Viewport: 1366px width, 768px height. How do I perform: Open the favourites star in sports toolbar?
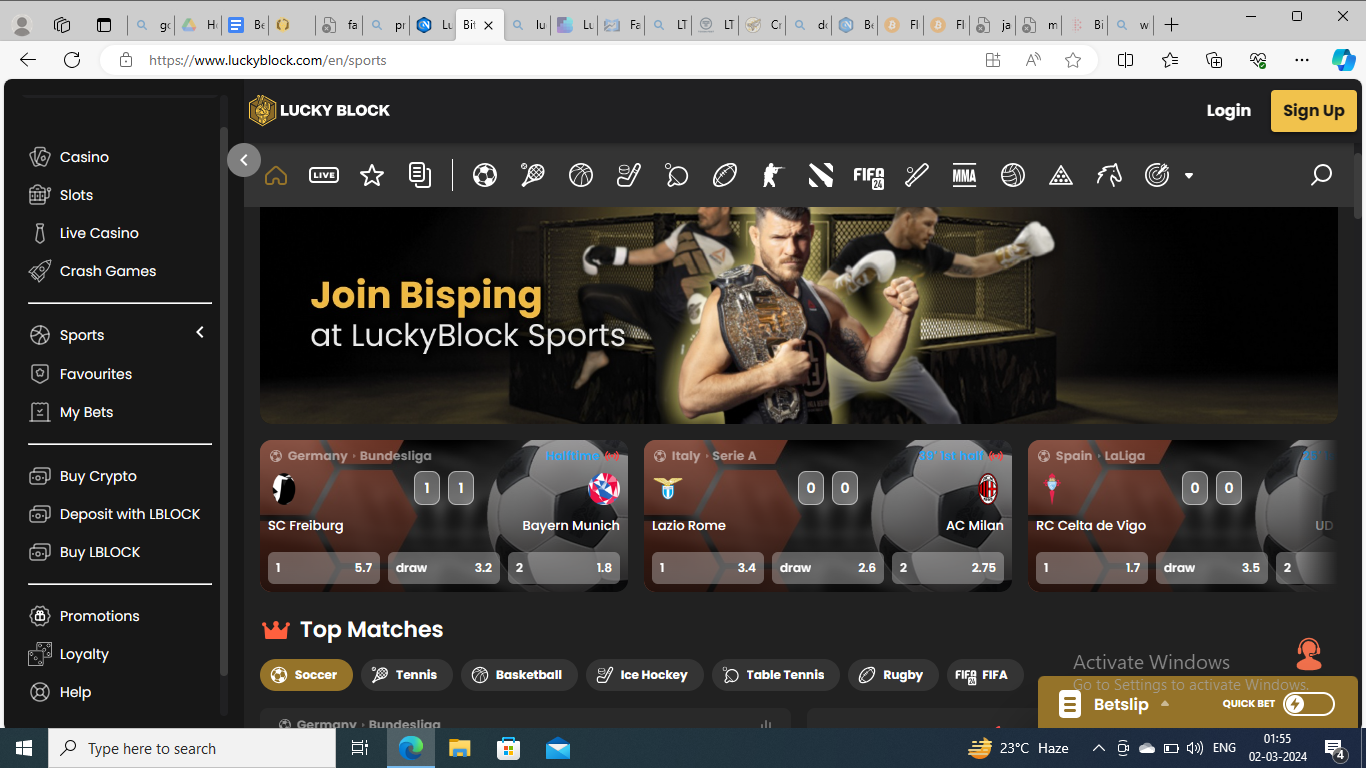(x=372, y=175)
